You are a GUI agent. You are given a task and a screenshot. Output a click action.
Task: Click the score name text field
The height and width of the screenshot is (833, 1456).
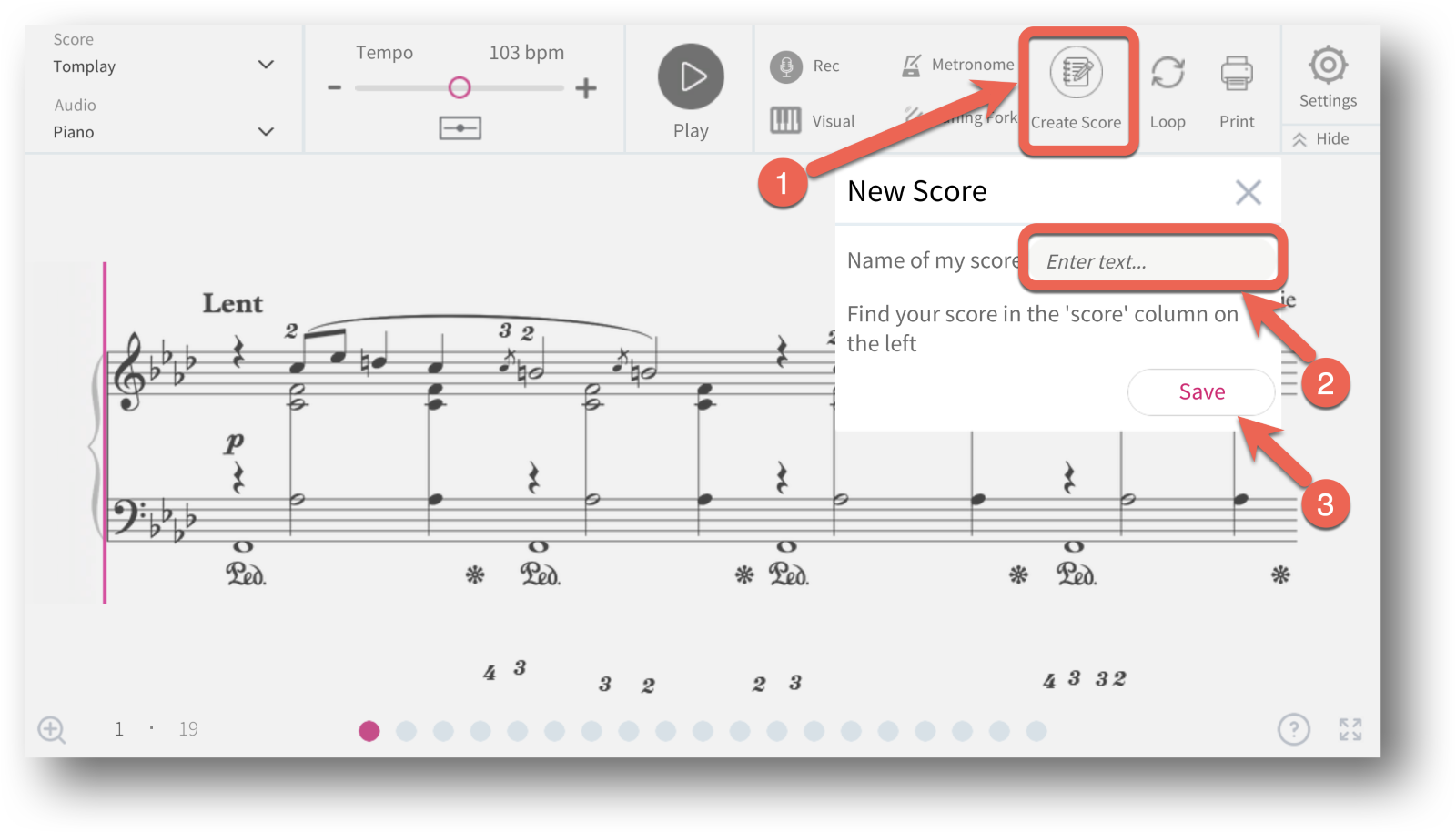1152,261
